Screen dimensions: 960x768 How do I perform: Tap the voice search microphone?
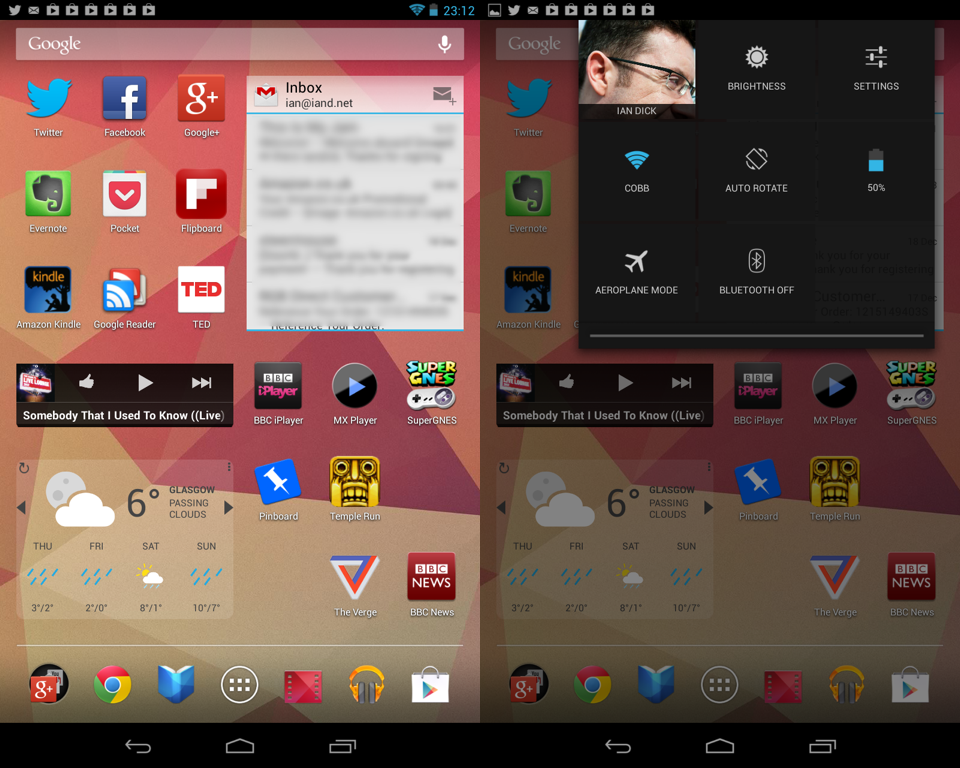click(x=445, y=44)
